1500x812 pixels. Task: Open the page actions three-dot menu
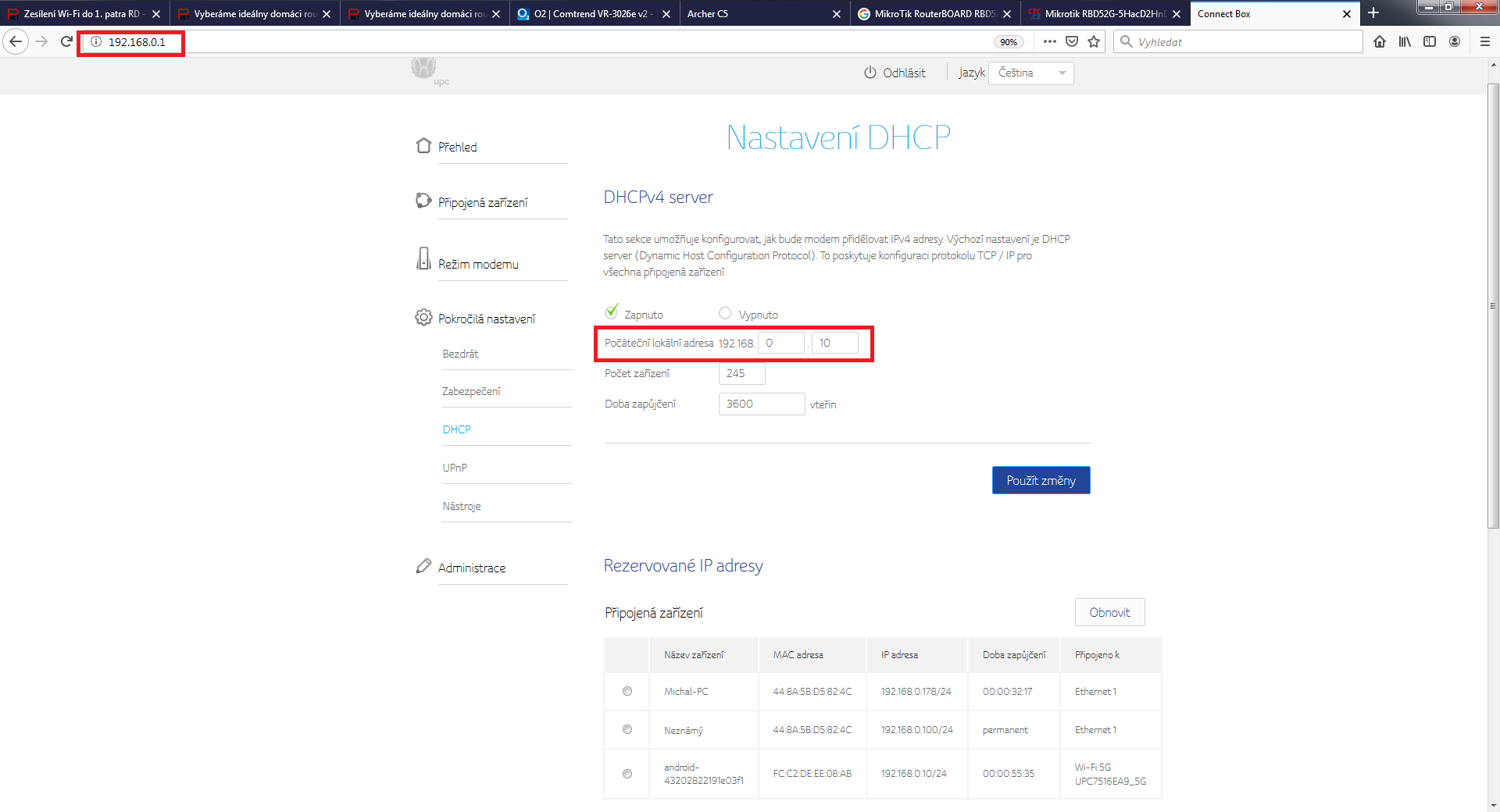tap(1049, 41)
